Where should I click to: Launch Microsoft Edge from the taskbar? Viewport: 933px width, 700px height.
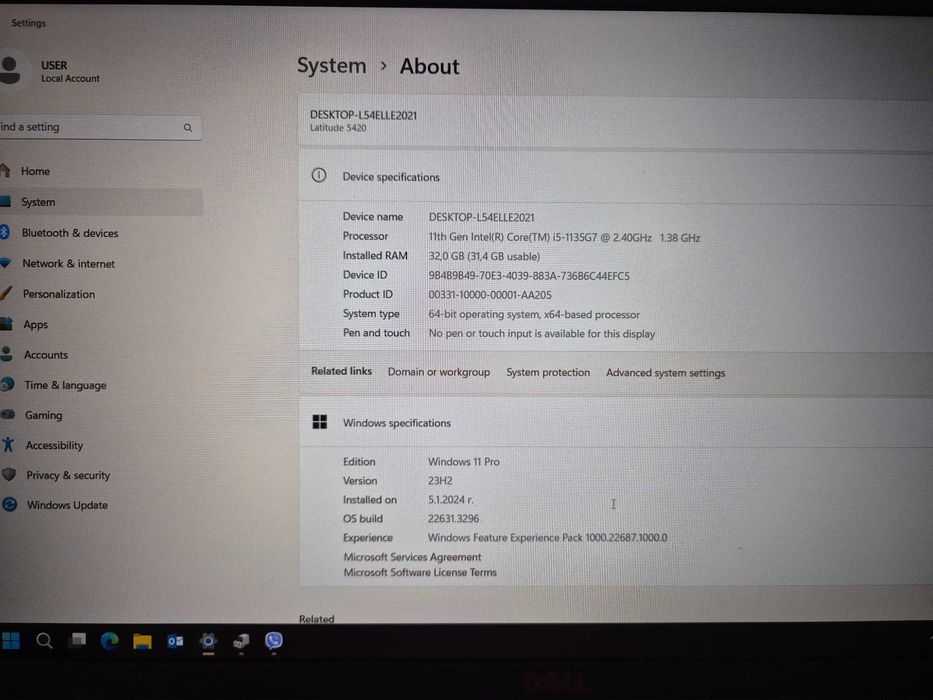109,641
